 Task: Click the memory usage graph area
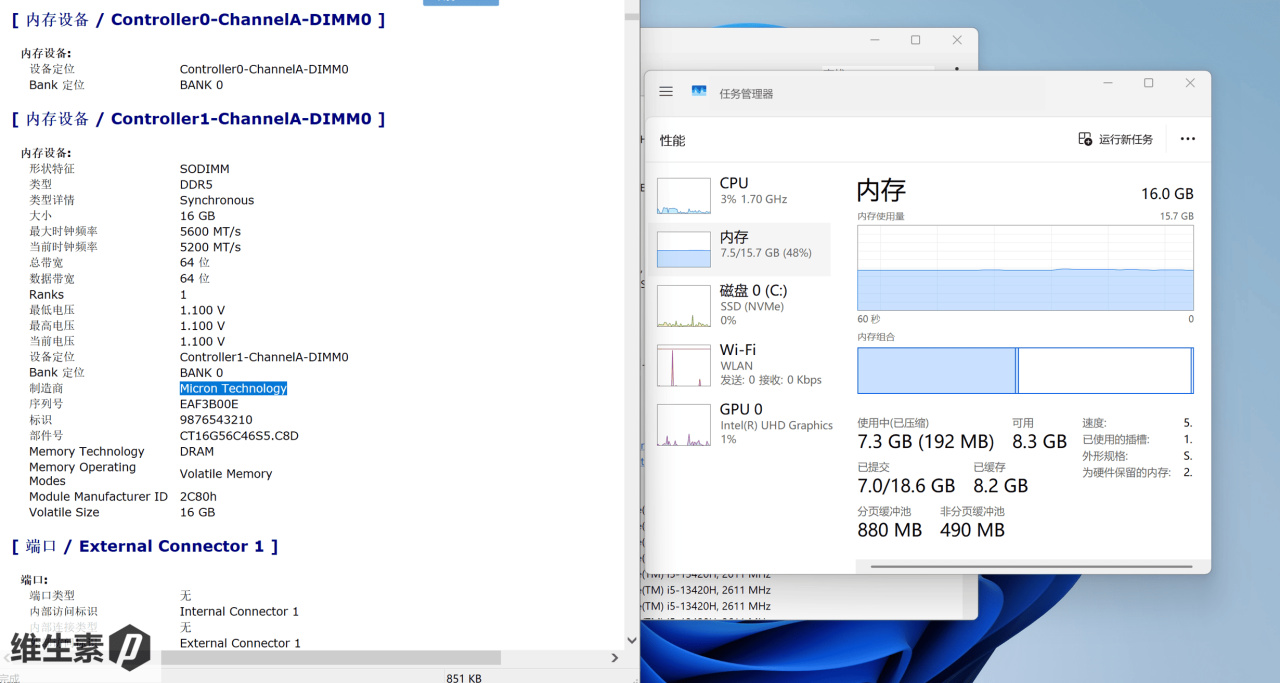coord(1025,268)
